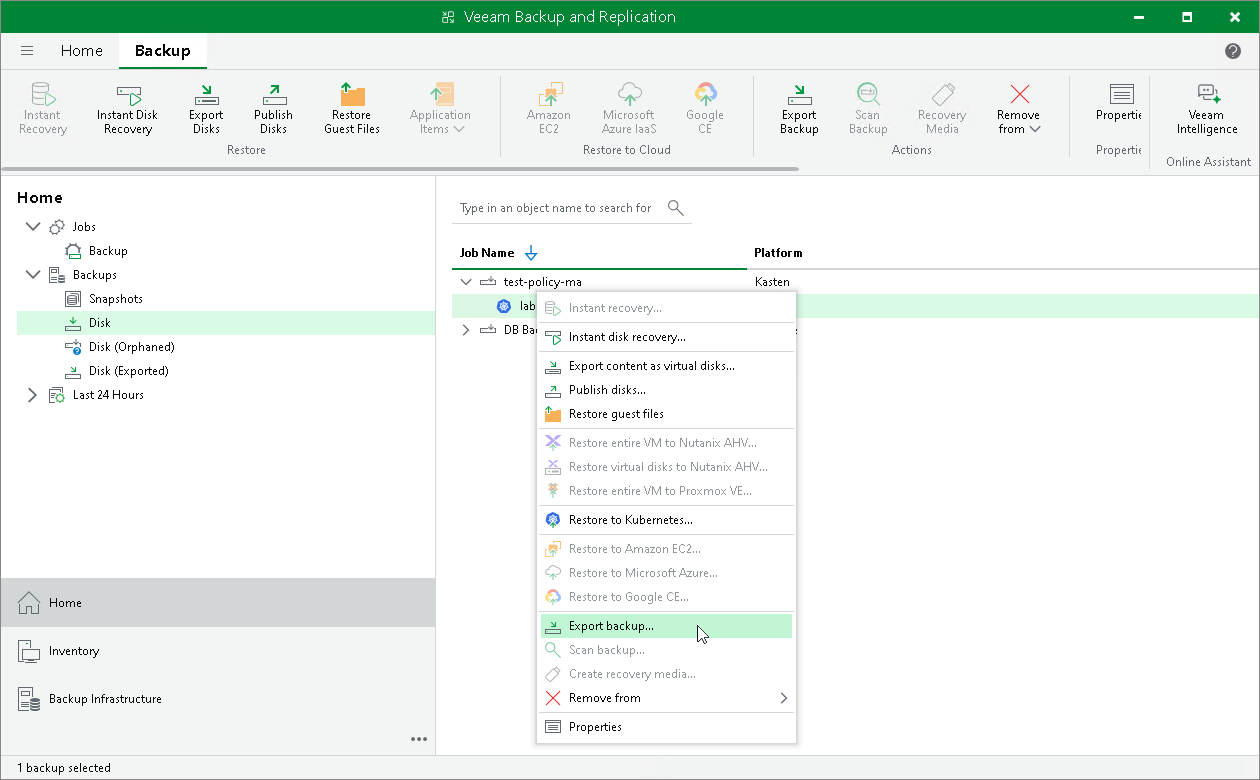Click Restore entire VM to Proxmox VE

(x=666, y=491)
